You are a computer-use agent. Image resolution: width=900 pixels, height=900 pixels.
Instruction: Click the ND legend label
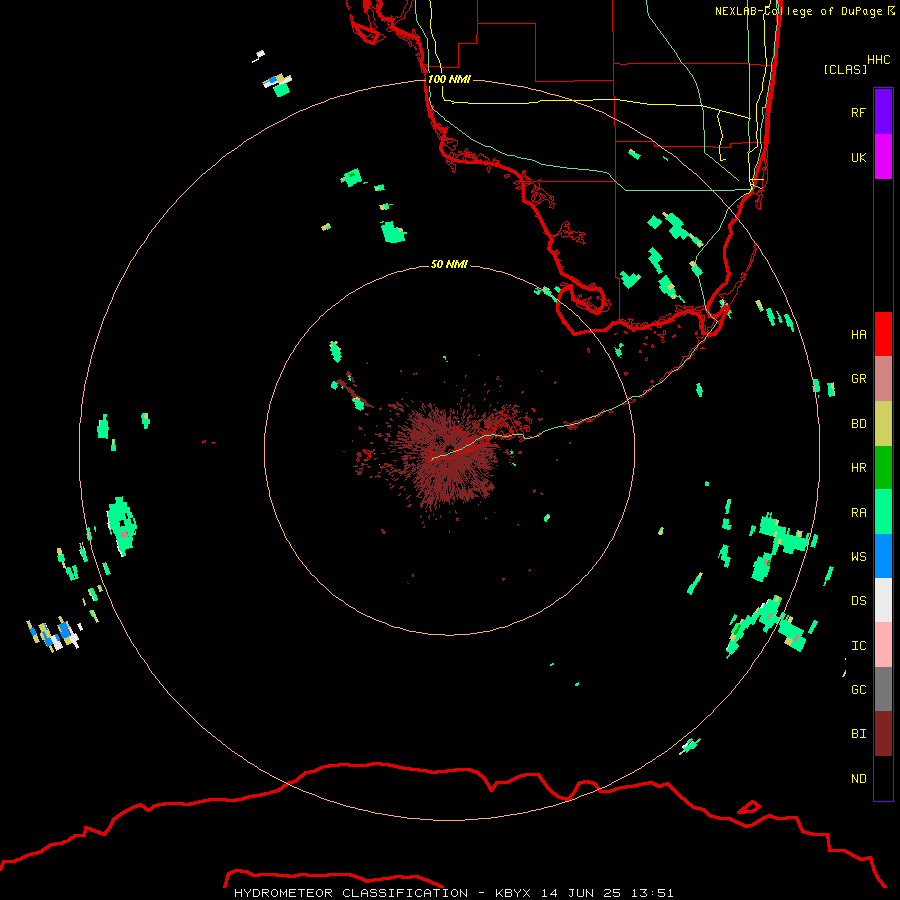click(858, 779)
